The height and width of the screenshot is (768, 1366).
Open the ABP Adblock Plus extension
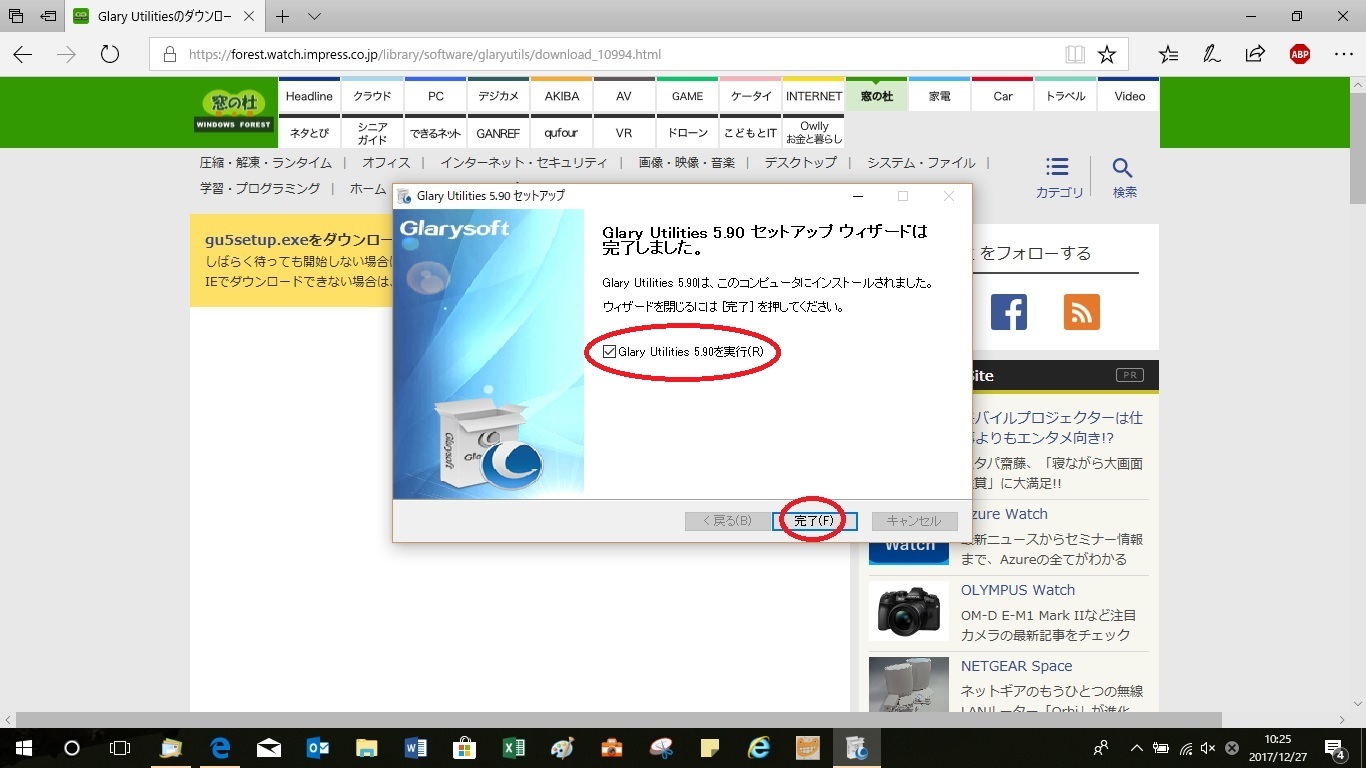point(1299,54)
